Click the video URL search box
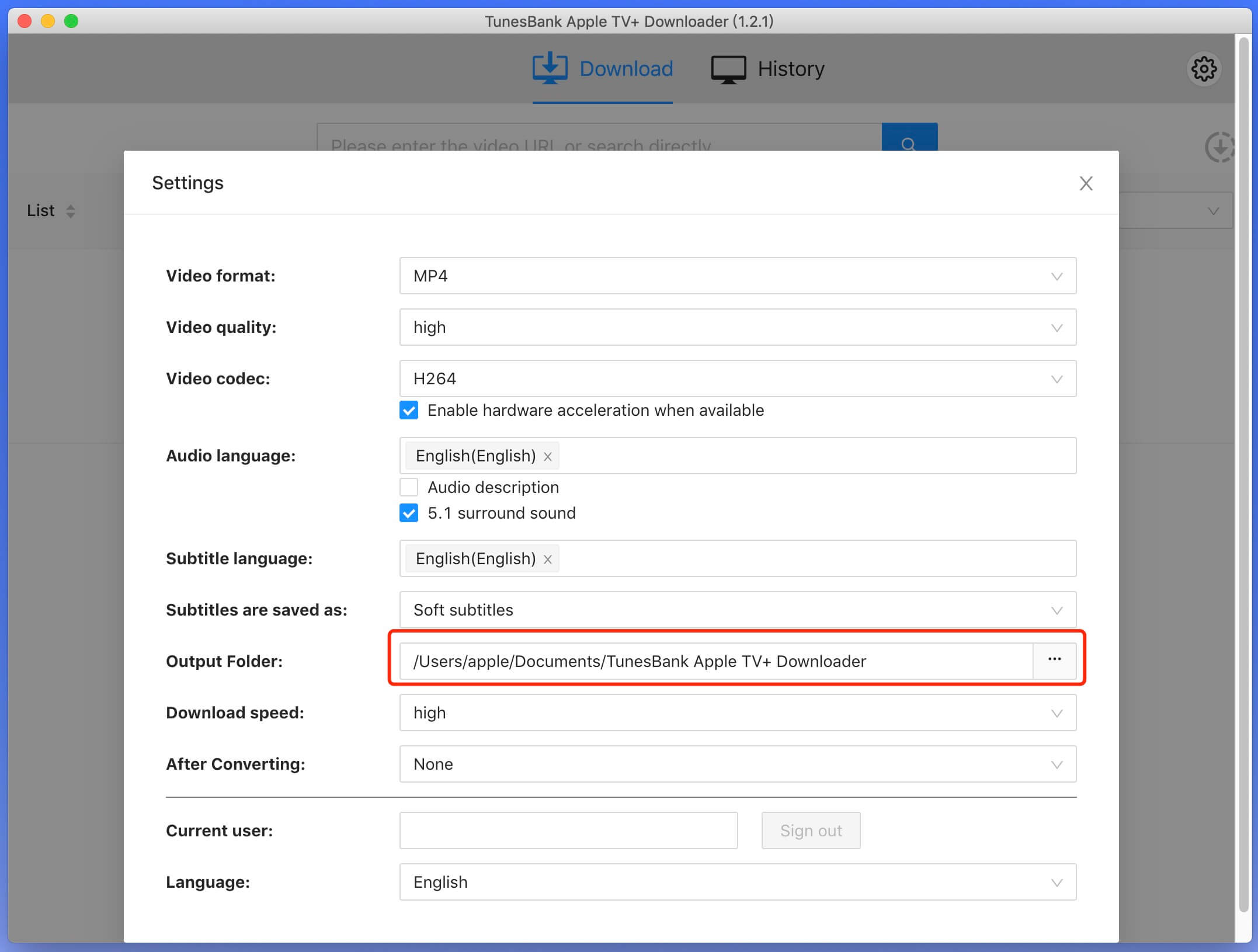1258x952 pixels. pos(599,138)
